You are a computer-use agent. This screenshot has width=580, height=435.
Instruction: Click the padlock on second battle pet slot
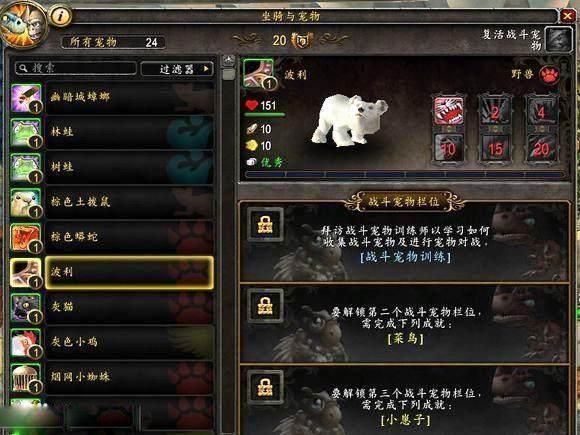(265, 306)
